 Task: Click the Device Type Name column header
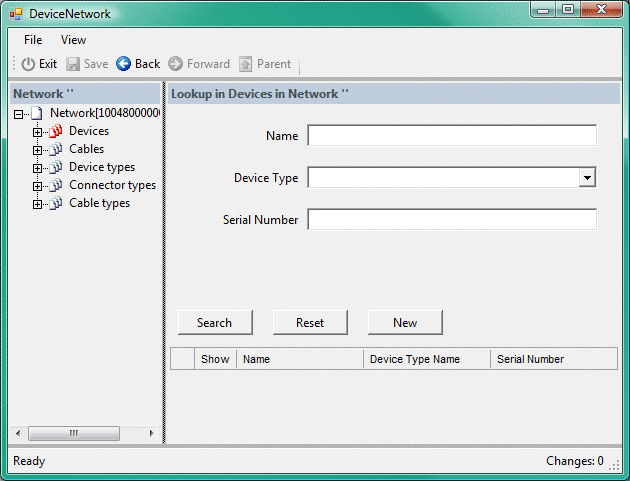(x=427, y=359)
